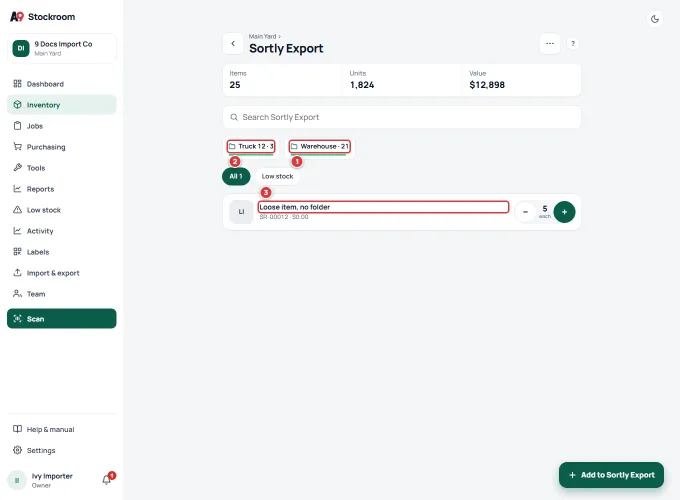Image resolution: width=680 pixels, height=500 pixels.
Task: Increase quantity with the green plus button
Action: 564,212
